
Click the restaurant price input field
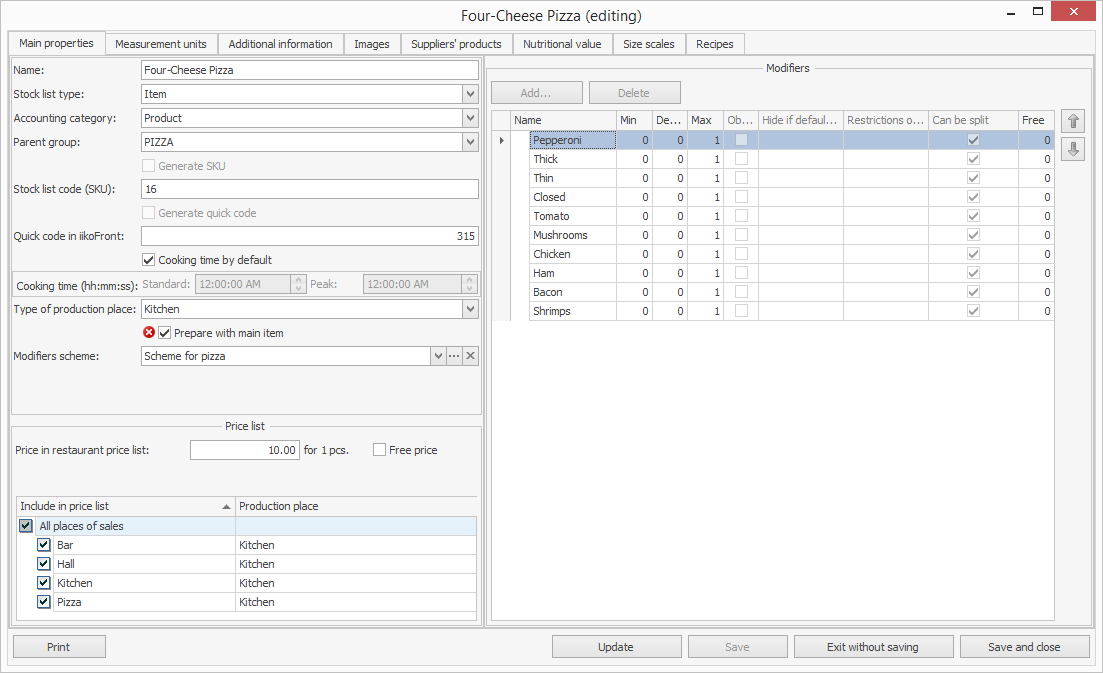[x=244, y=450]
